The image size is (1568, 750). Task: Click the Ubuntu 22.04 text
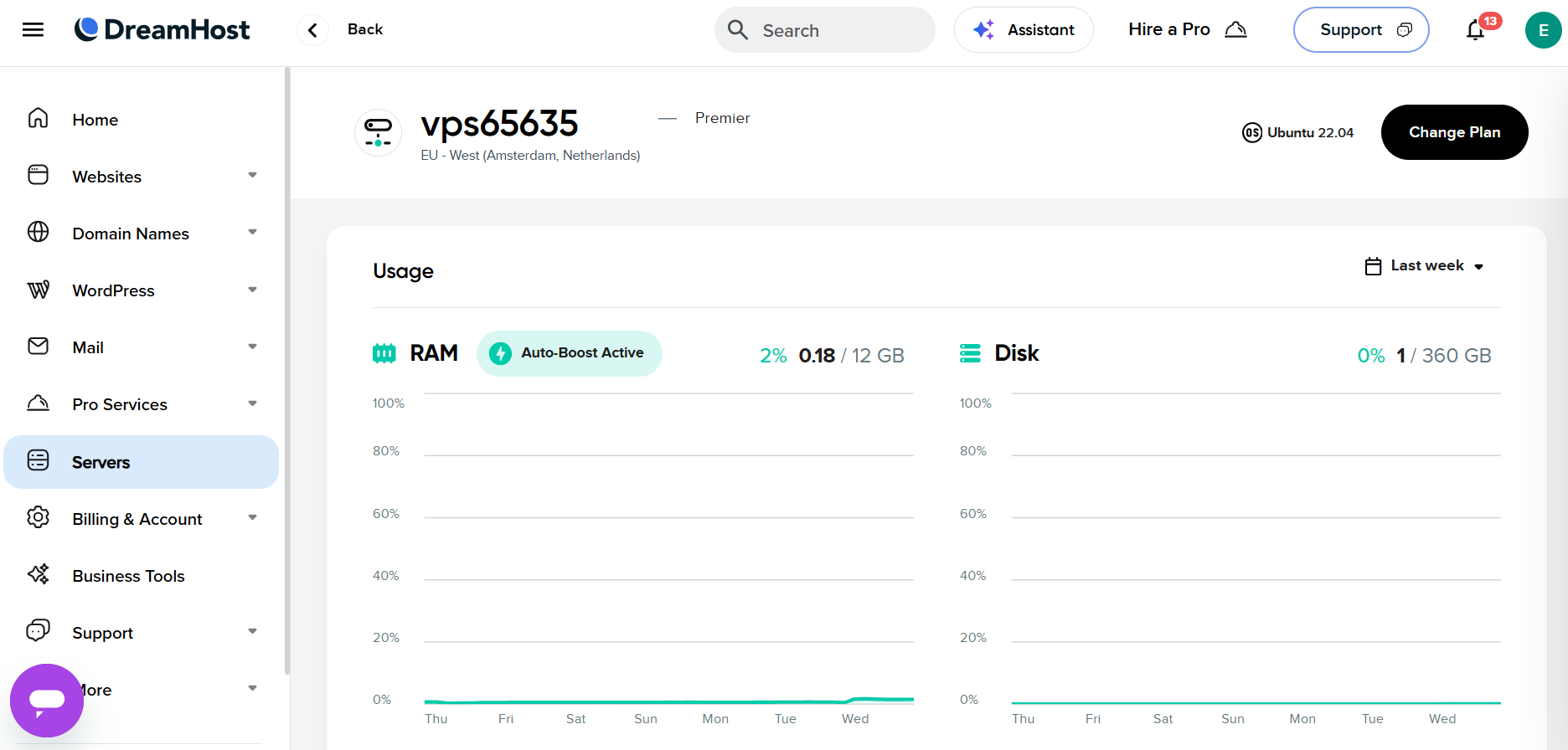click(1310, 132)
